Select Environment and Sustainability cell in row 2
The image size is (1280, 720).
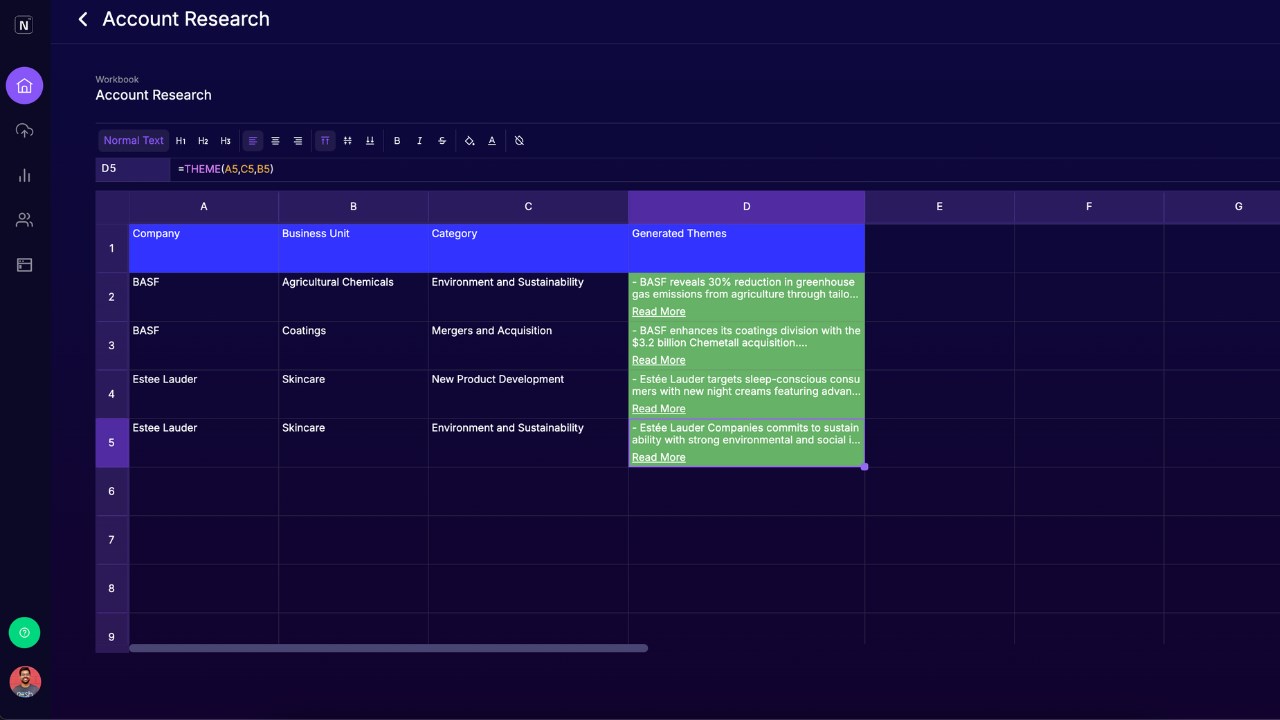point(528,297)
